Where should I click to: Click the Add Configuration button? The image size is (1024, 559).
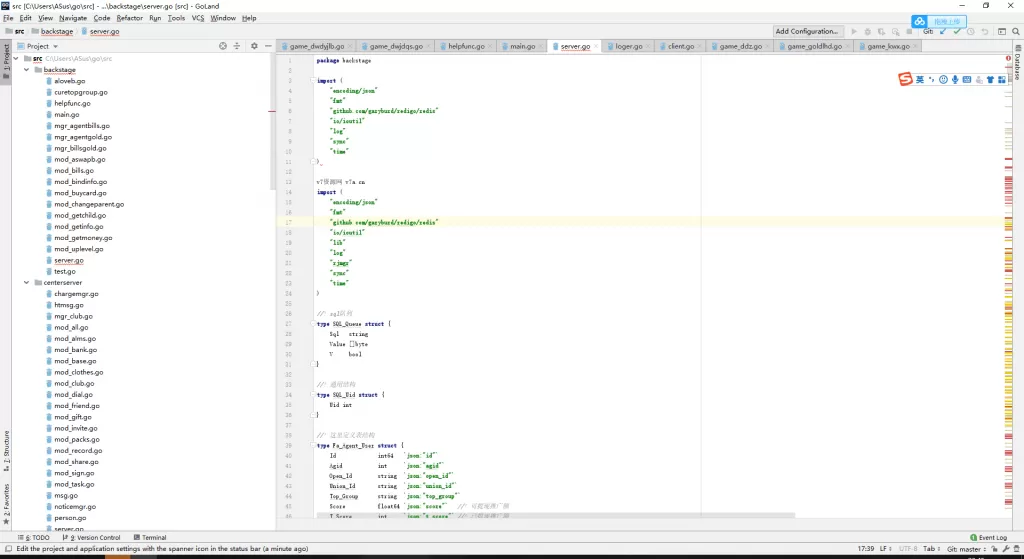click(807, 32)
